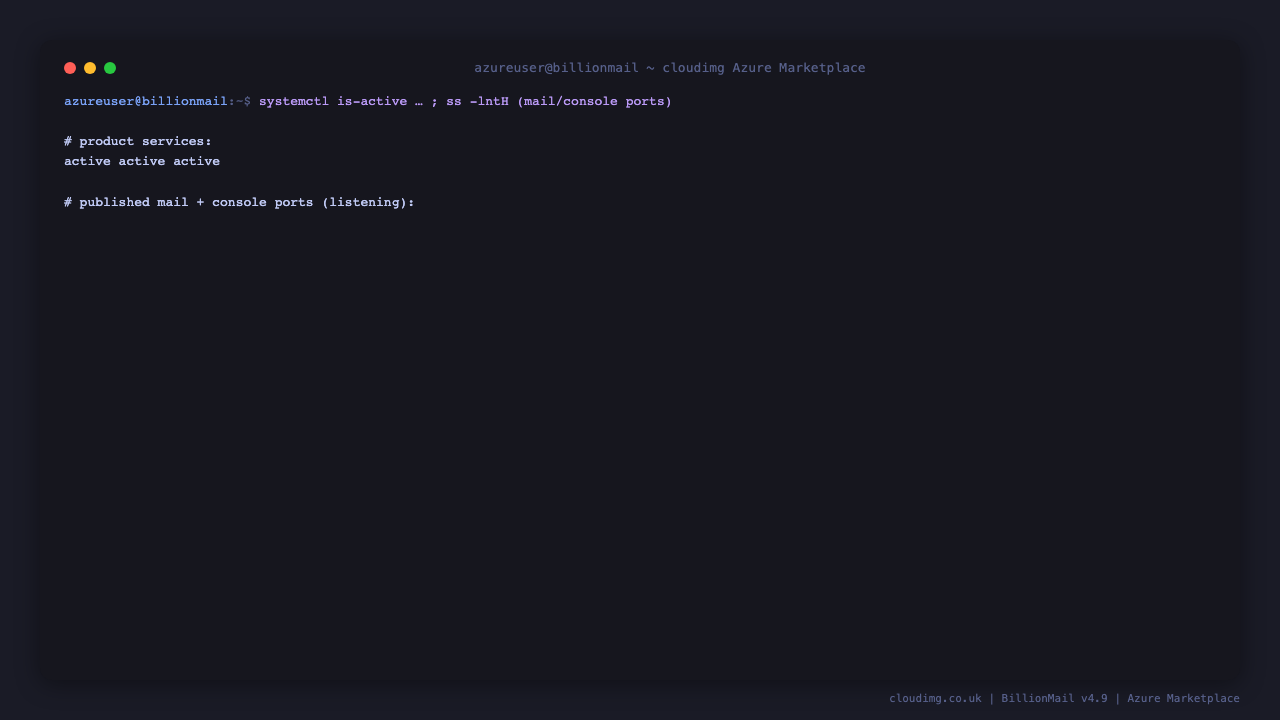The image size is (1280, 720).
Task: Click the 'systemctl is-active' command text
Action: pyautogui.click(x=333, y=101)
